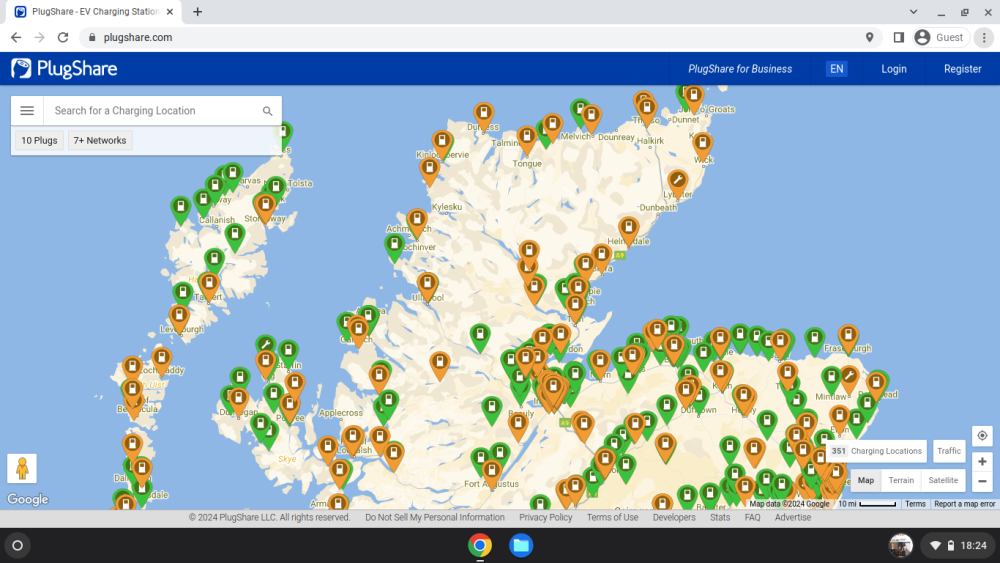Screen dimensions: 1000x563
Task: Select the orange charger pin at Kinlochbervie
Action: (442, 143)
